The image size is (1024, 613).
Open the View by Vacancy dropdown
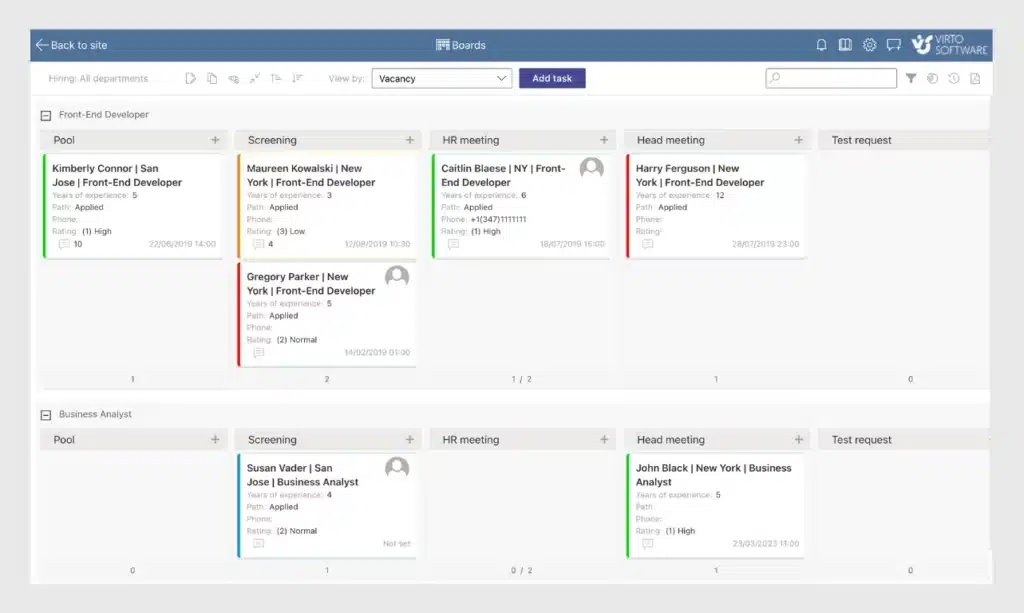(441, 78)
